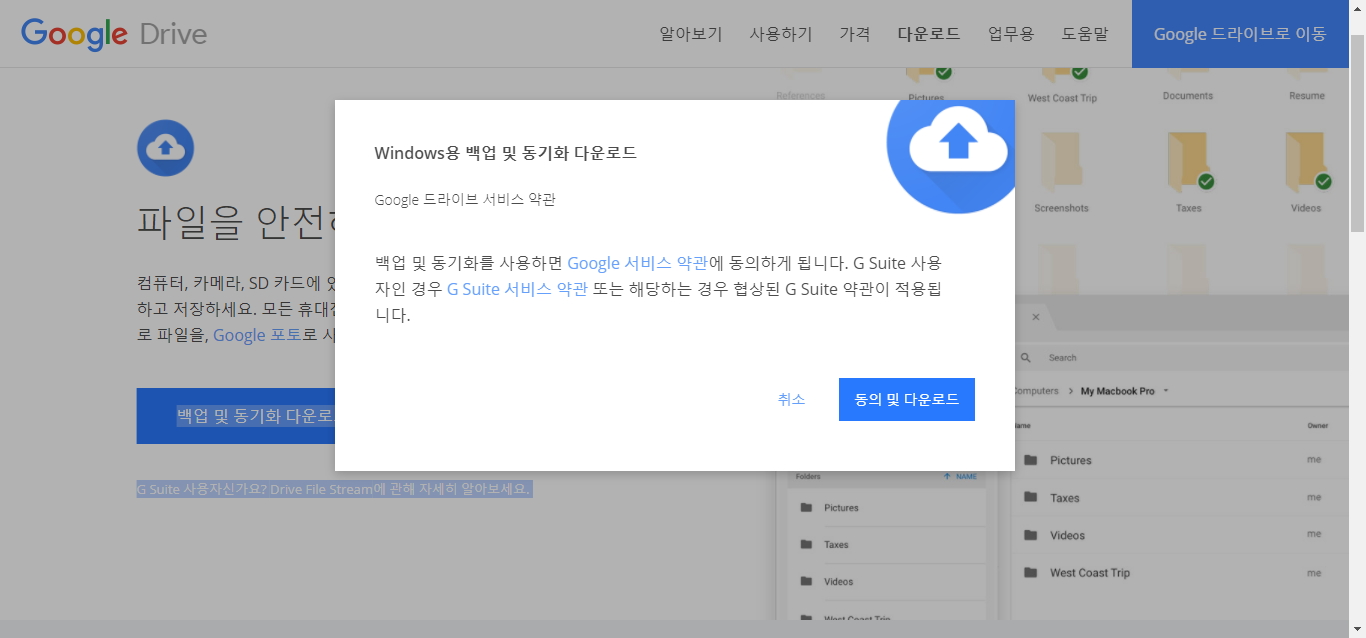The width and height of the screenshot is (1366, 638).
Task: Click the My Macbook Pro breadcrumb
Action: pyautogui.click(x=1117, y=391)
